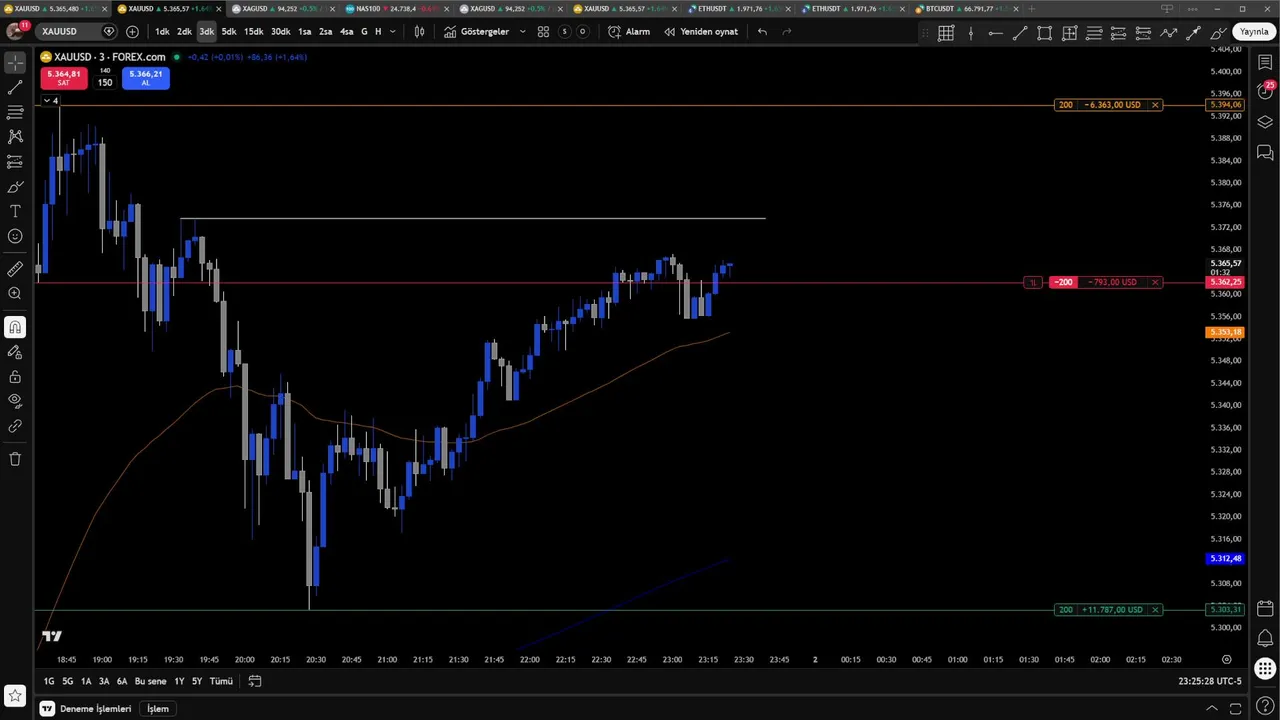Open the object tree layers panel
Viewport: 1280px width, 720px height.
tap(1265, 122)
